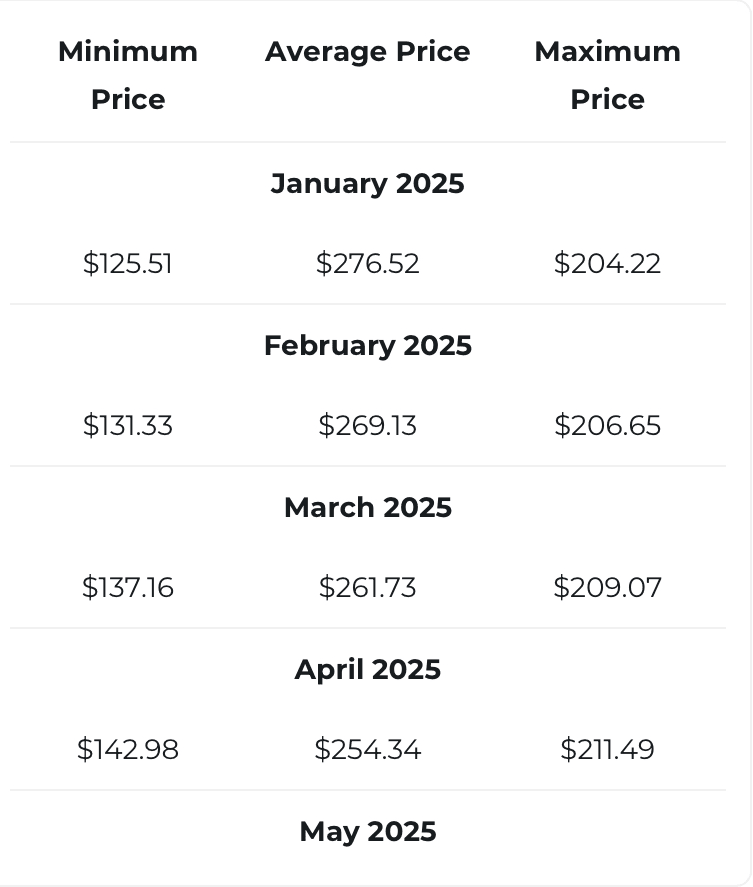Click January maximum price $204.22

[x=607, y=264]
